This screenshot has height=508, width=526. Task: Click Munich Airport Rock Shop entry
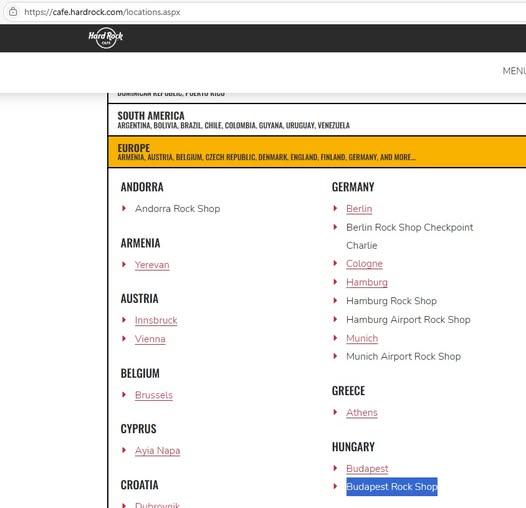click(x=404, y=356)
